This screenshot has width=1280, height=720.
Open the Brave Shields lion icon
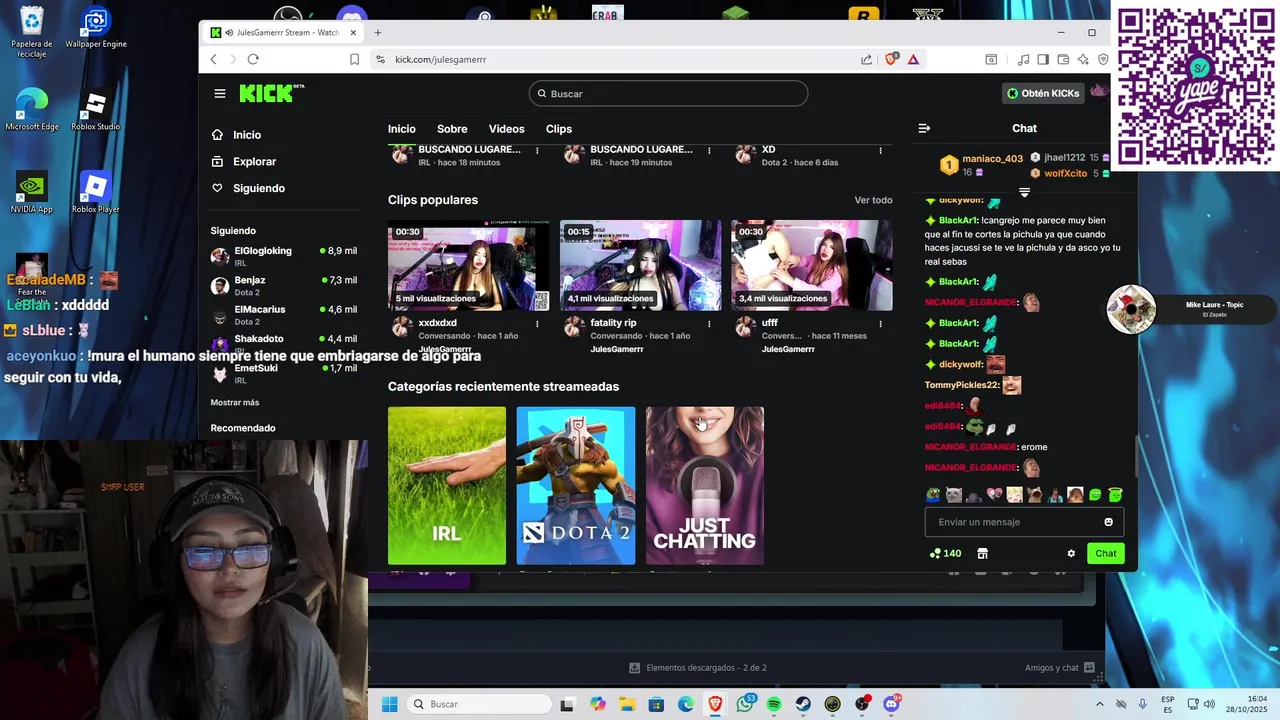pos(892,59)
